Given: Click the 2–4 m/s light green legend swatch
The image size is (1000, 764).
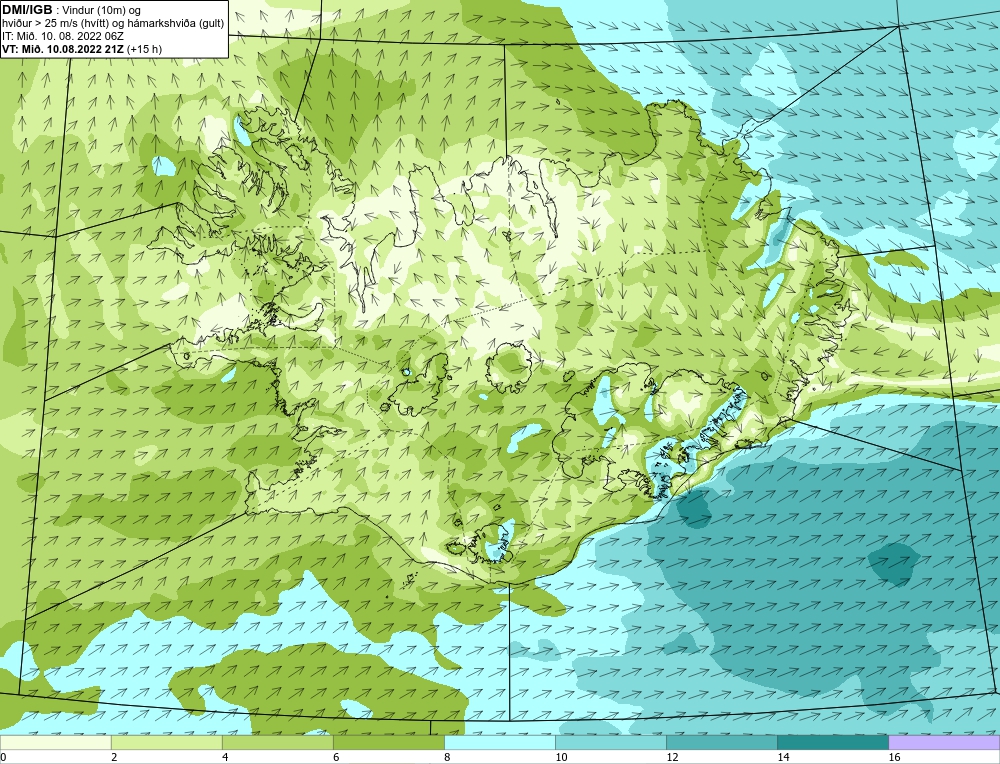Looking at the screenshot, I should point(166,742).
